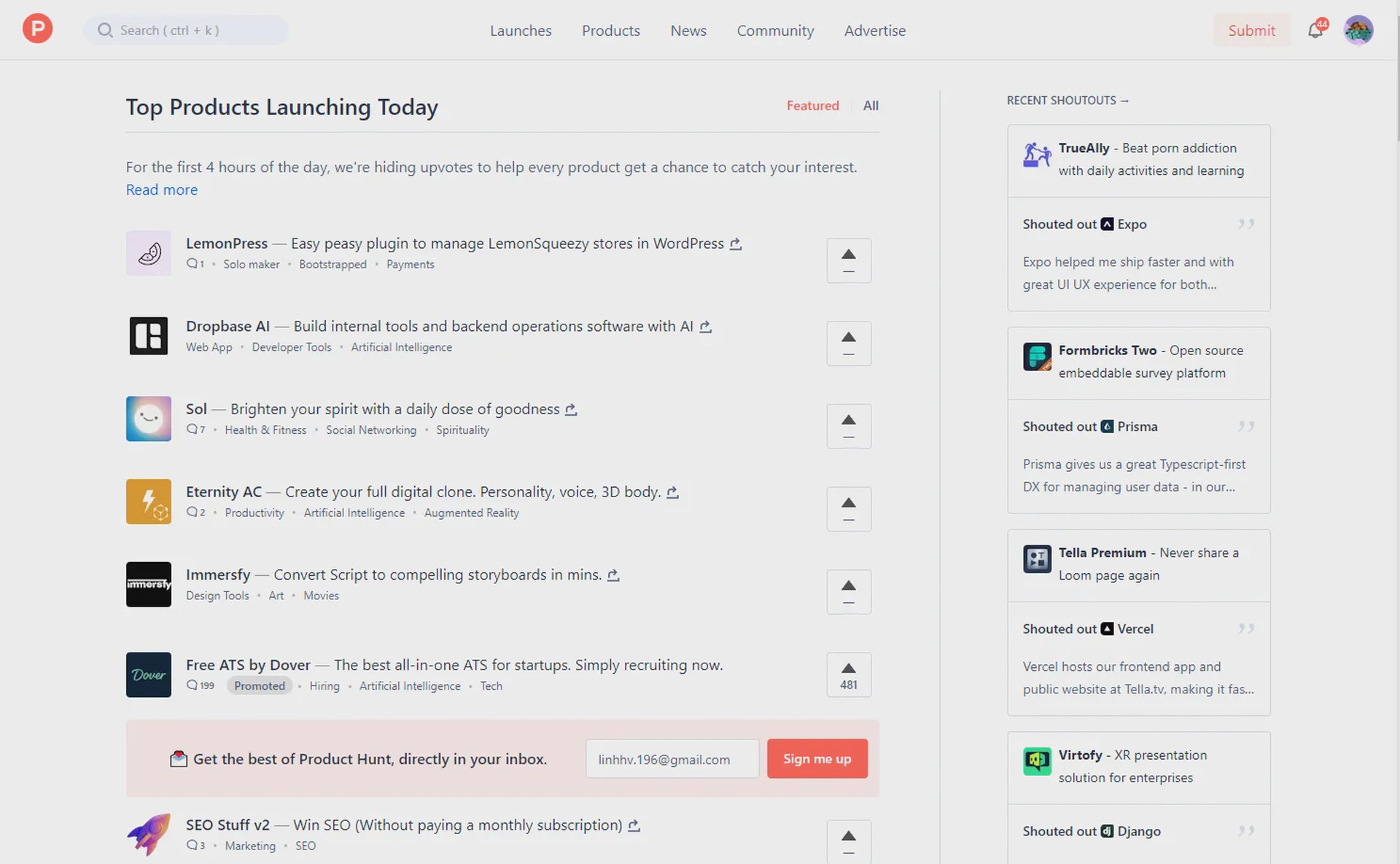Open the Augmented Reality tag

pos(472,513)
